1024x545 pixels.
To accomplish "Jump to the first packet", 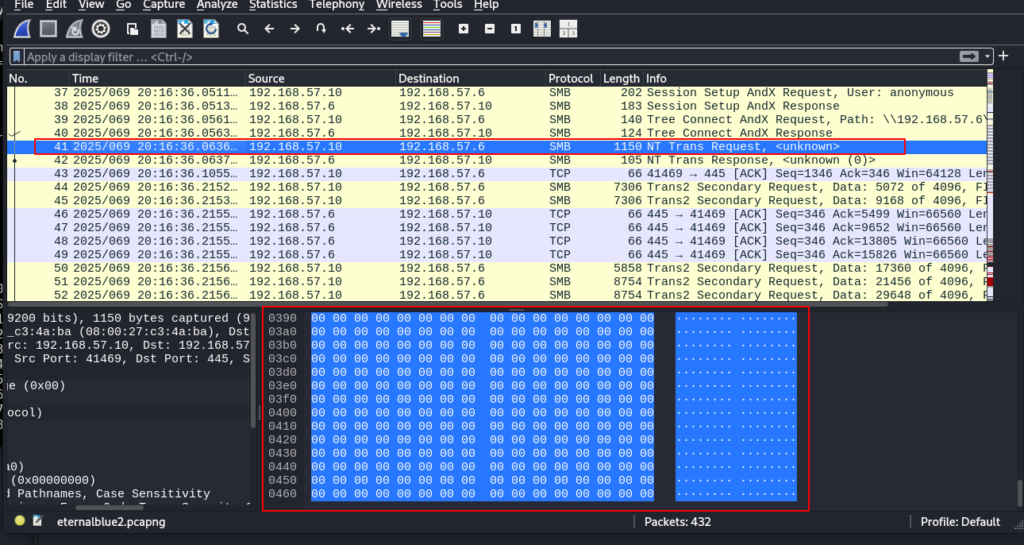I will click(x=347, y=29).
